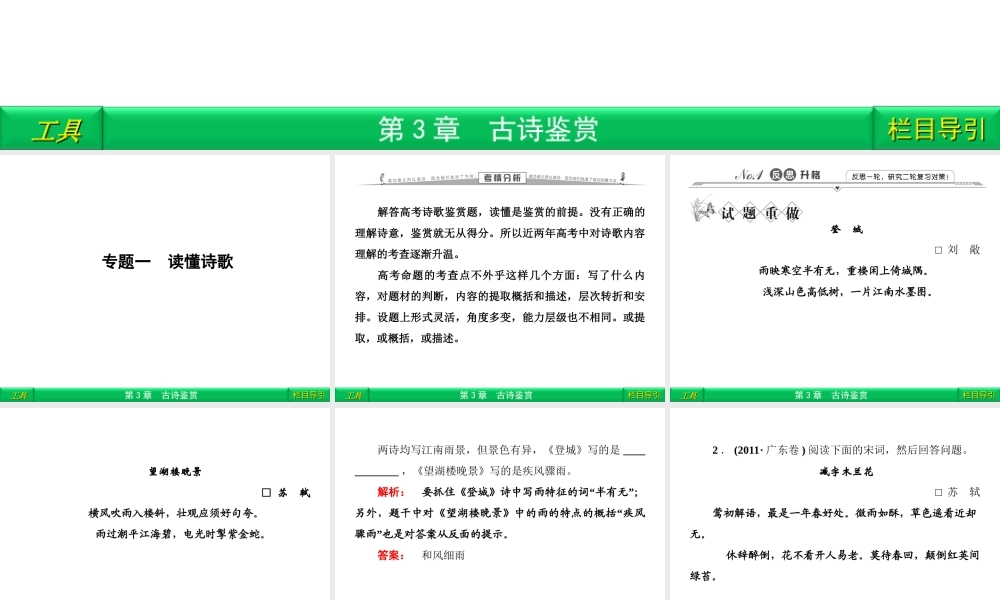Click 栏目导引 in the 专题一 slide footer
Image resolution: width=1000 pixels, height=600 pixels.
click(x=309, y=395)
